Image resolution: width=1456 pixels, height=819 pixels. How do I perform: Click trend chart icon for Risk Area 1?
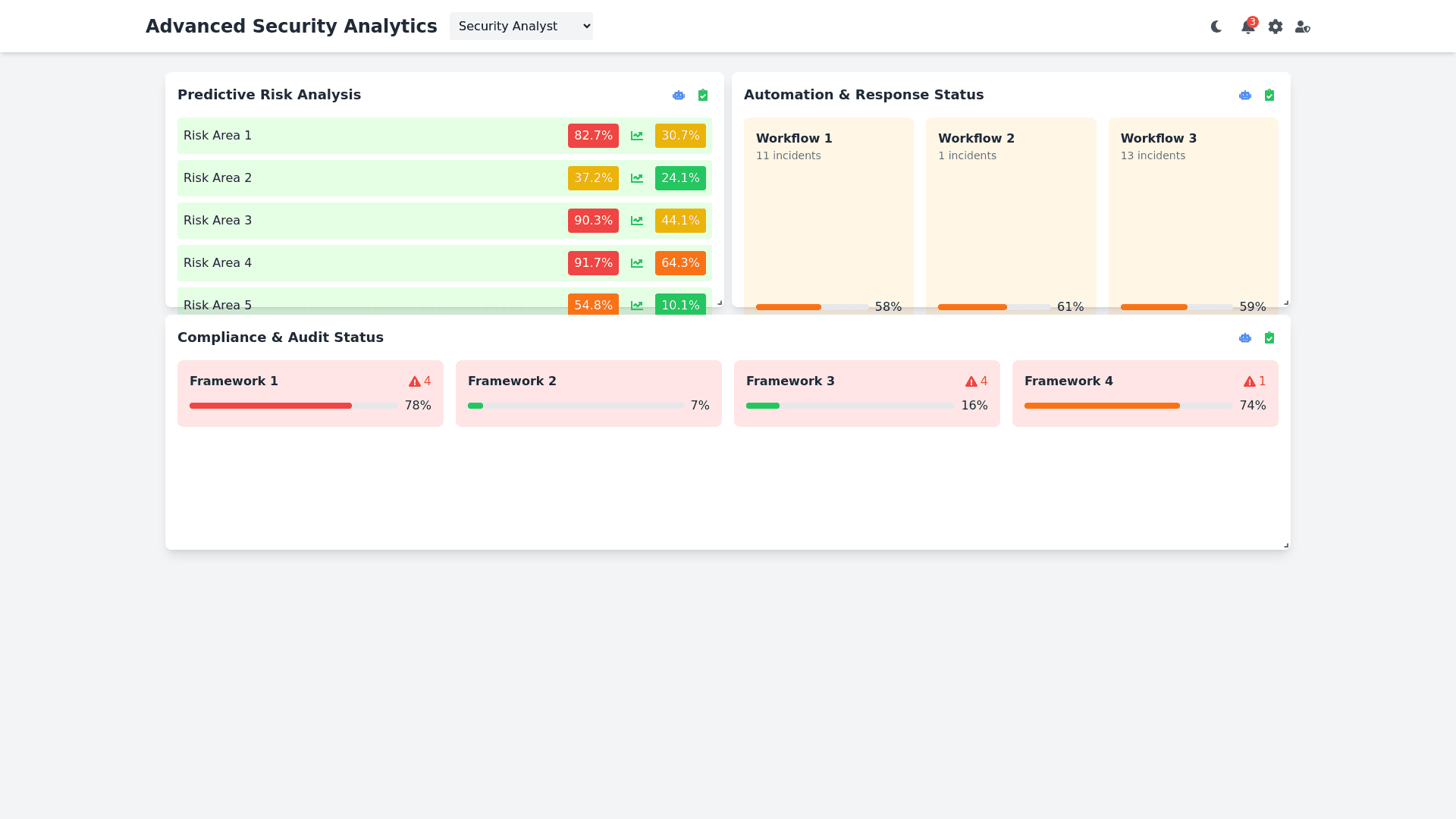(x=637, y=136)
